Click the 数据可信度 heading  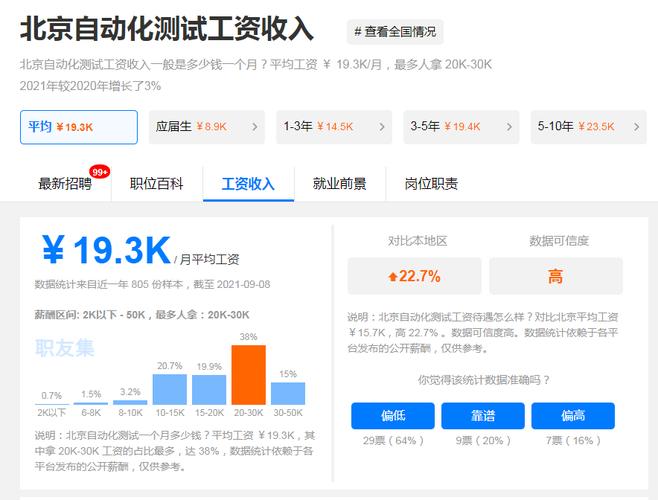pyautogui.click(x=559, y=241)
